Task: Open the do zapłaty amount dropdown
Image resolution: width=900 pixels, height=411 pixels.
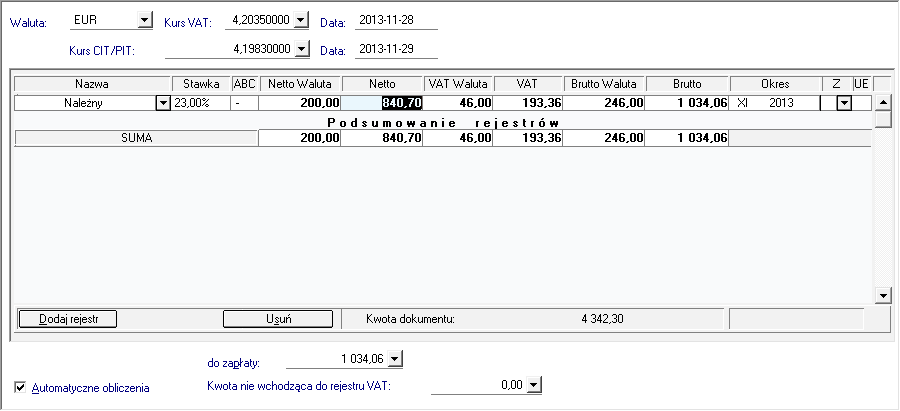Action: coord(394,358)
